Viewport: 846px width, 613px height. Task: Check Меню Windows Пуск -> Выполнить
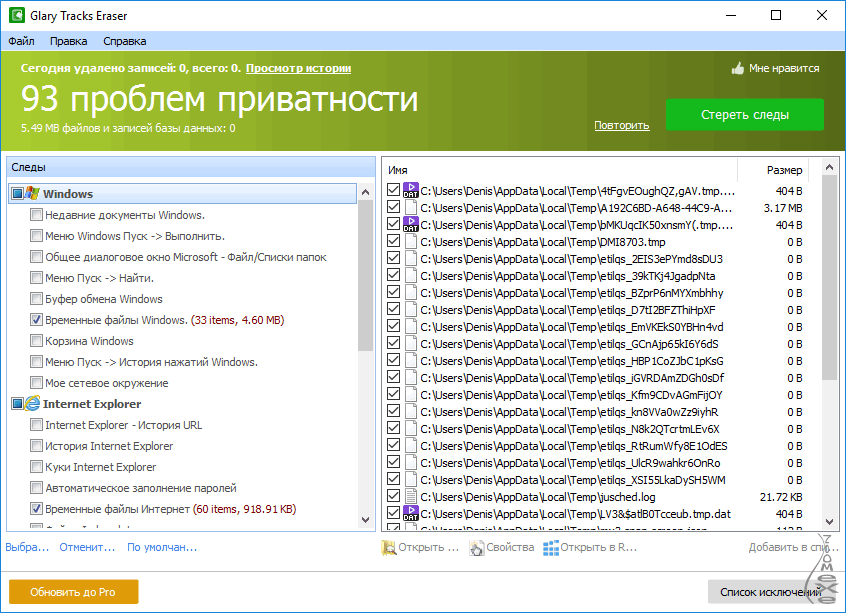coord(36,235)
